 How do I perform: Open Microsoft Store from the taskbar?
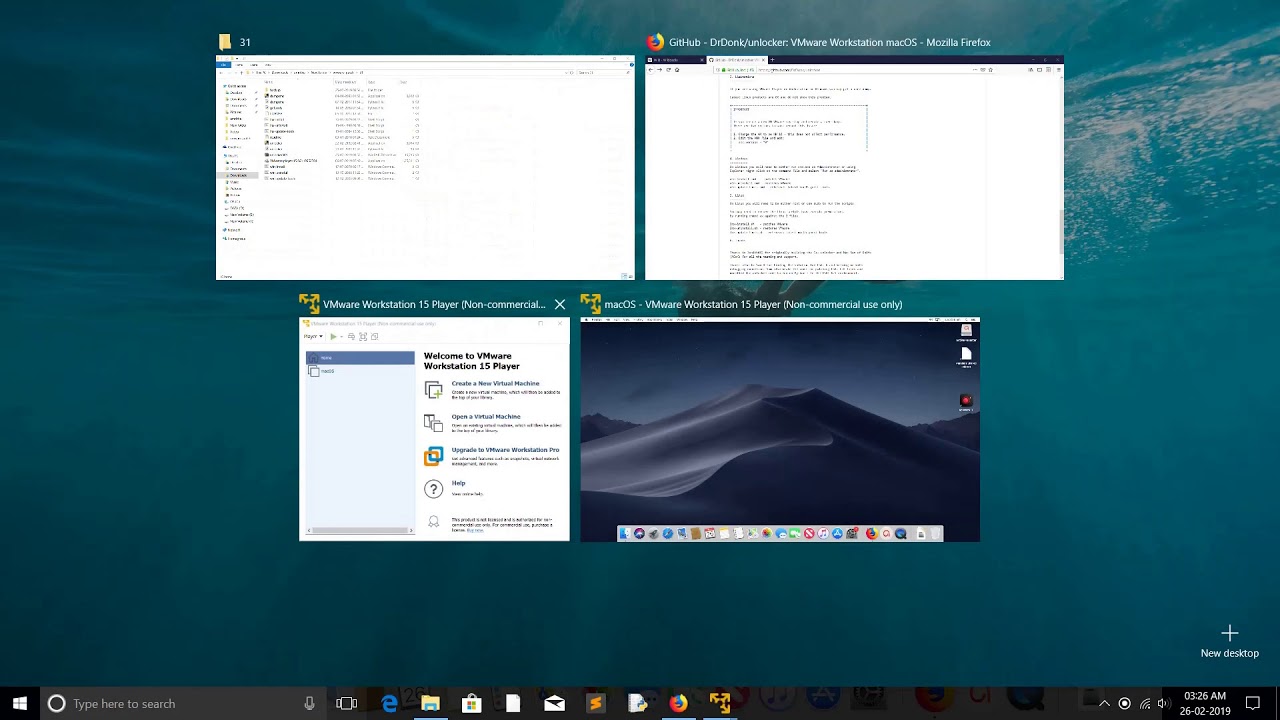tap(471, 703)
